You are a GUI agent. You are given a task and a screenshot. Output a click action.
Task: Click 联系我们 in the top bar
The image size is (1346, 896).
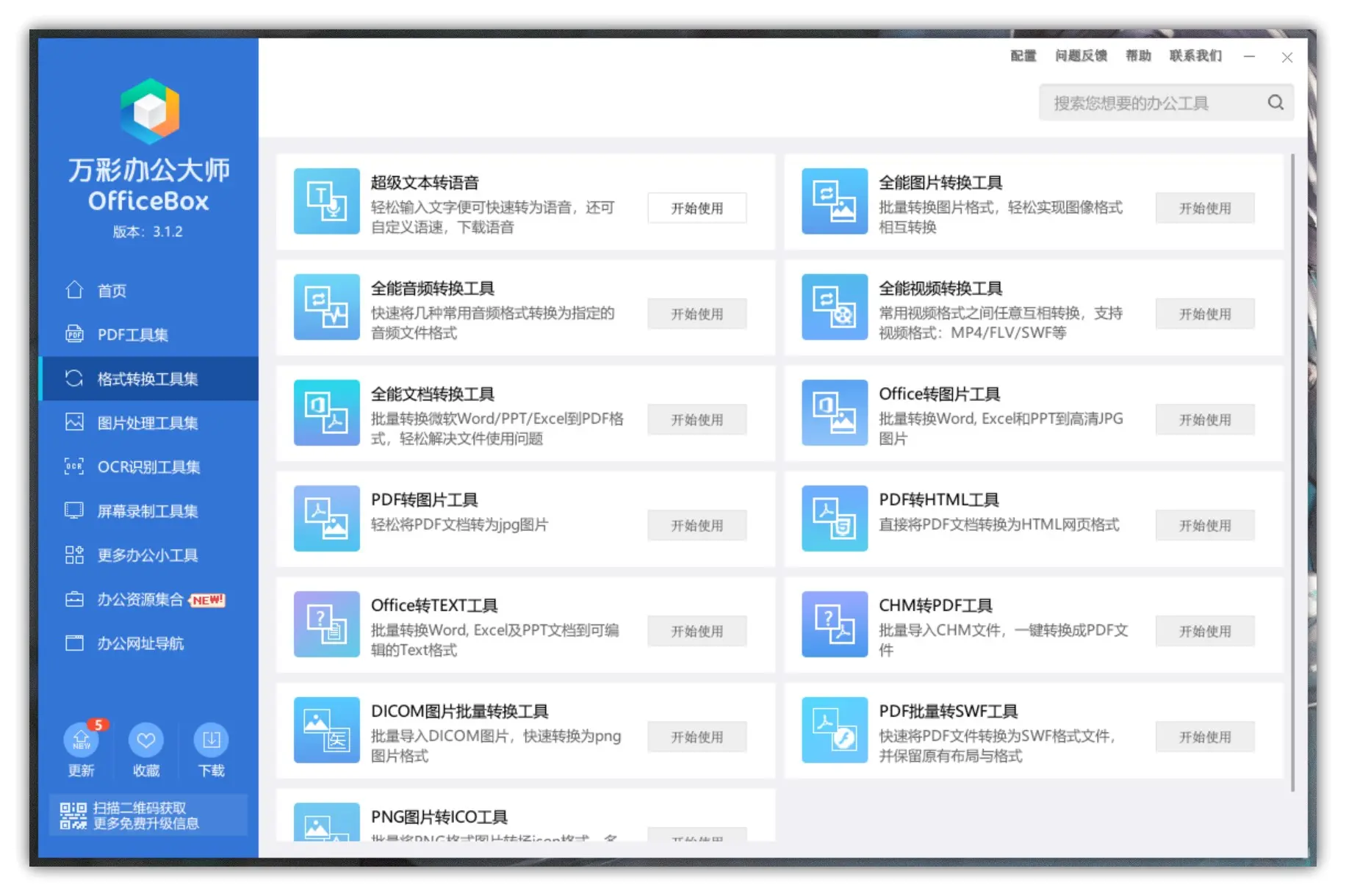pyautogui.click(x=1195, y=56)
